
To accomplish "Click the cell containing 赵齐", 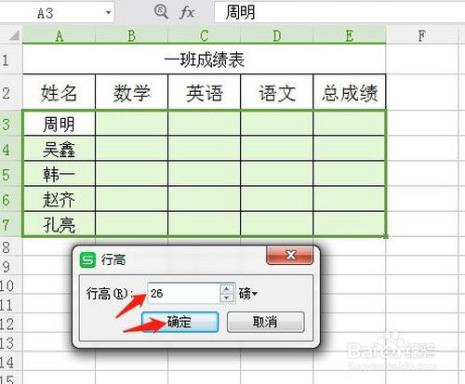I will tap(59, 199).
